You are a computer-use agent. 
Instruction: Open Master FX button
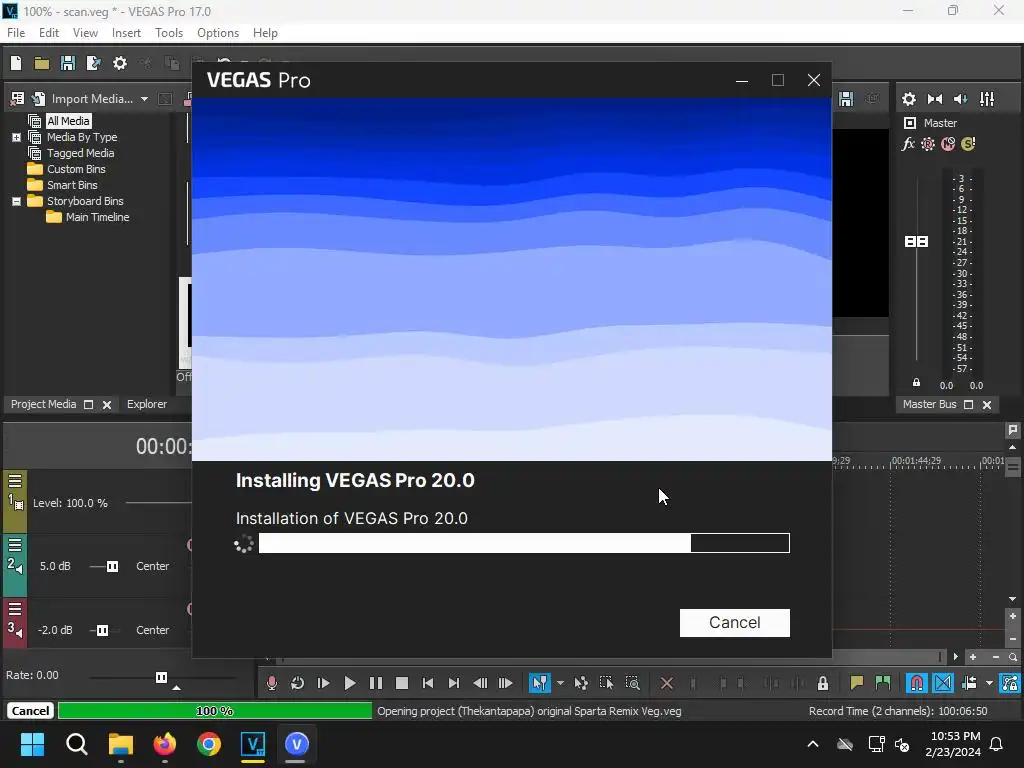coord(908,144)
